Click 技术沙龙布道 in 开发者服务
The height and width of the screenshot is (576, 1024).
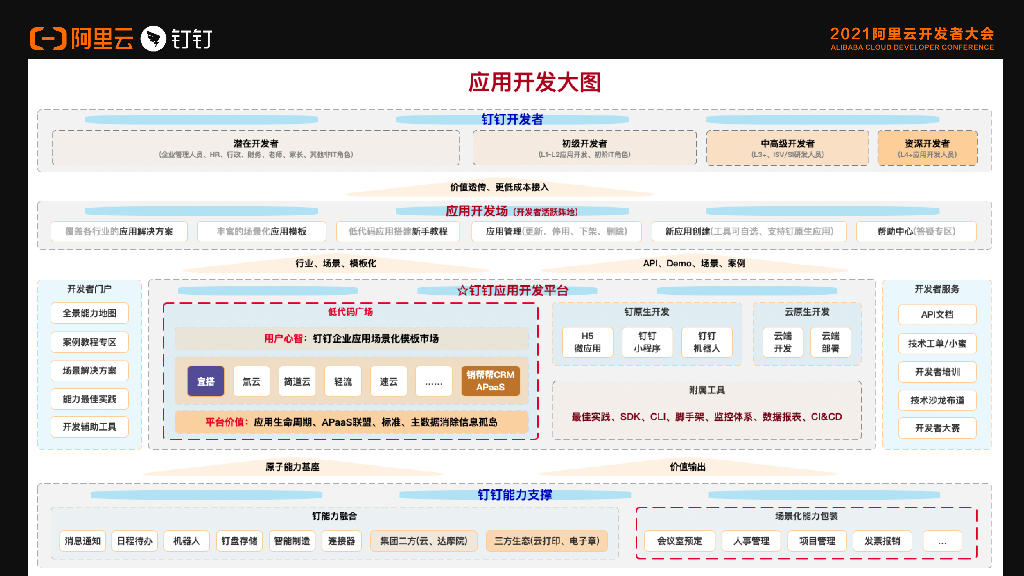click(937, 400)
